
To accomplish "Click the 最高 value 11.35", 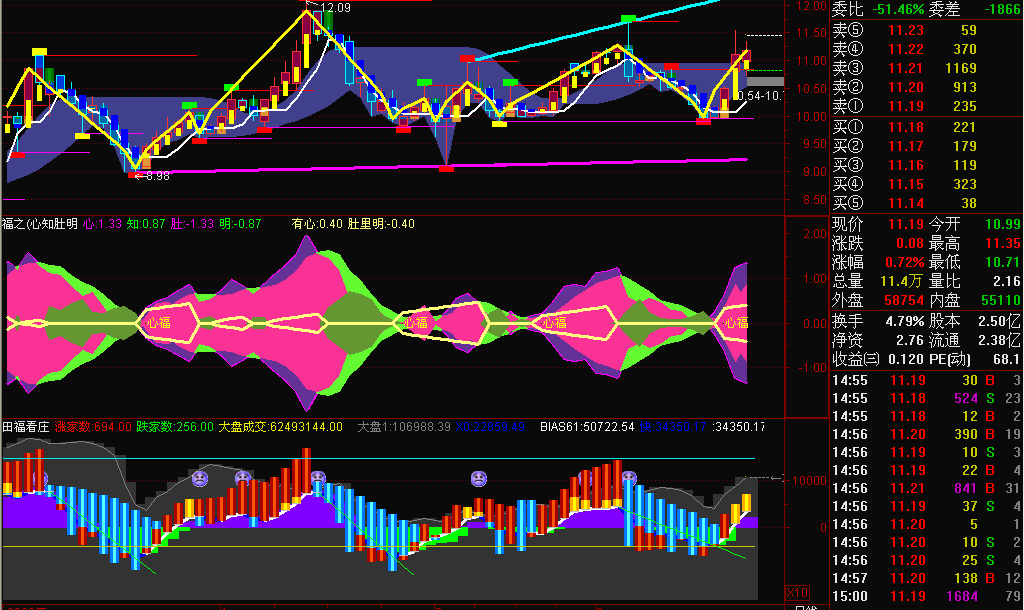I will 1002,243.
